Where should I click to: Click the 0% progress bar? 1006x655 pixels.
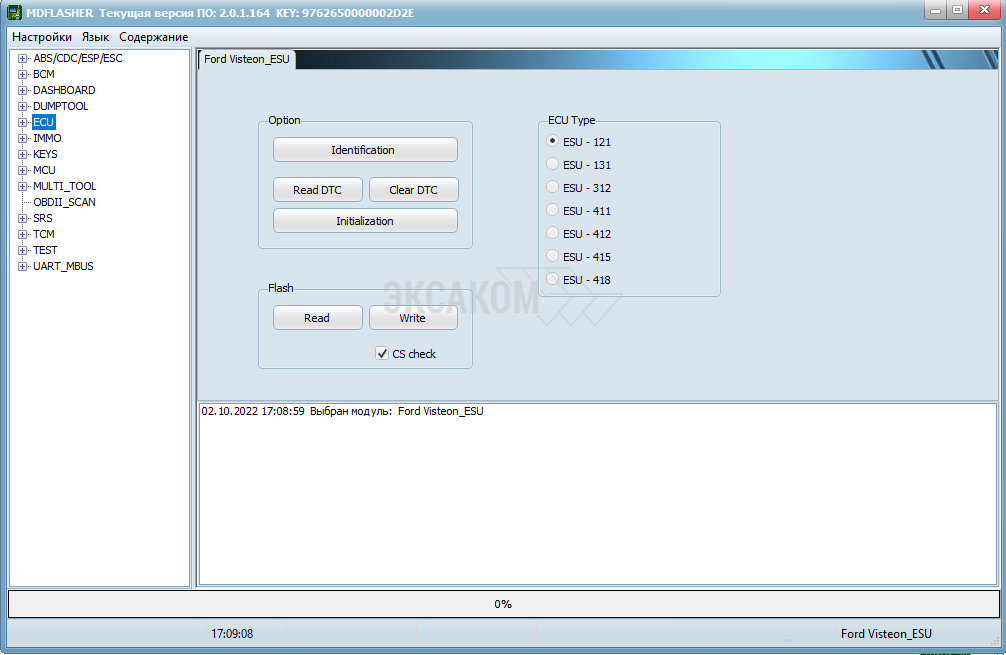point(503,604)
